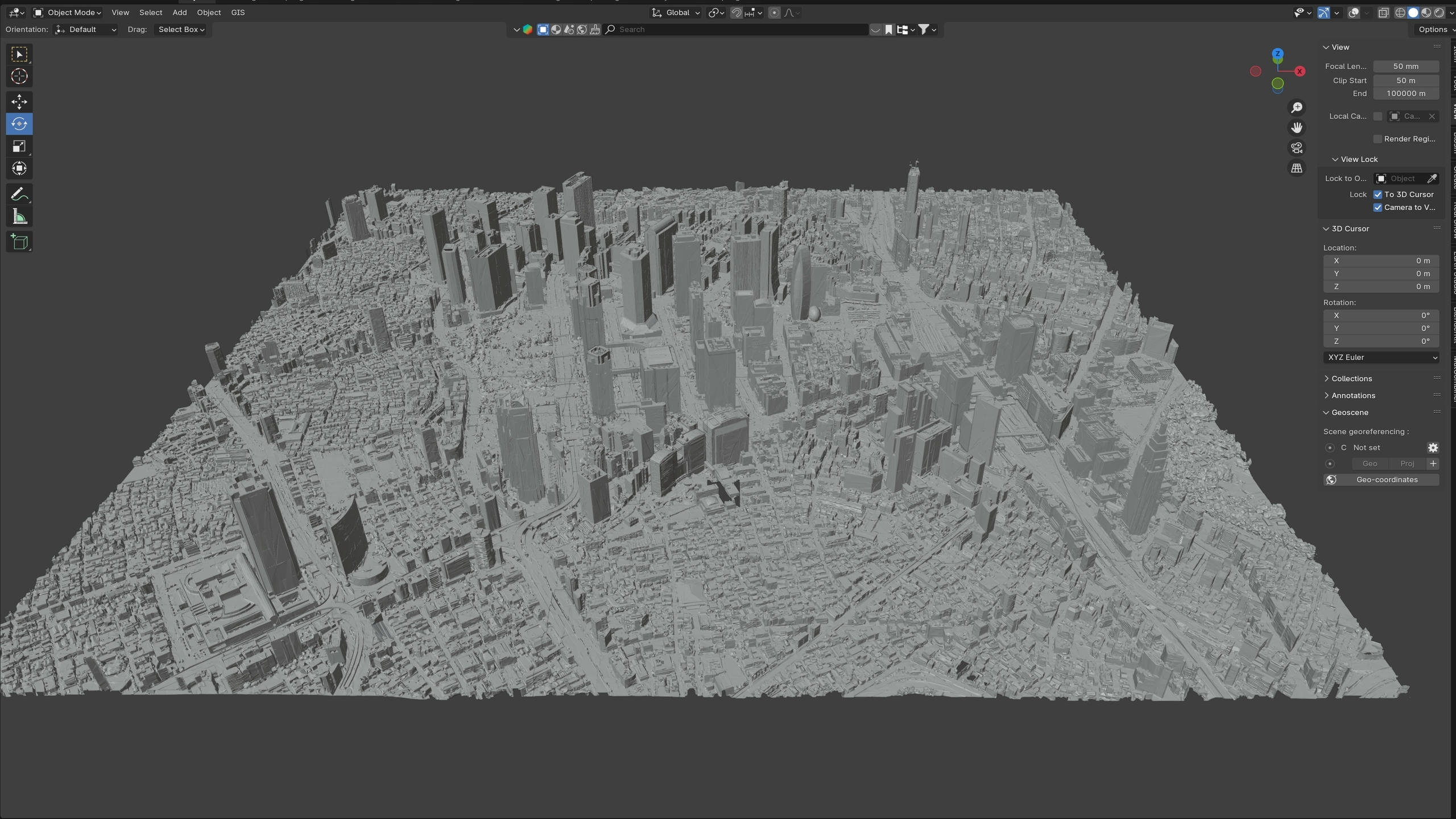
Task: Toggle the snapping magnet
Action: click(x=737, y=13)
